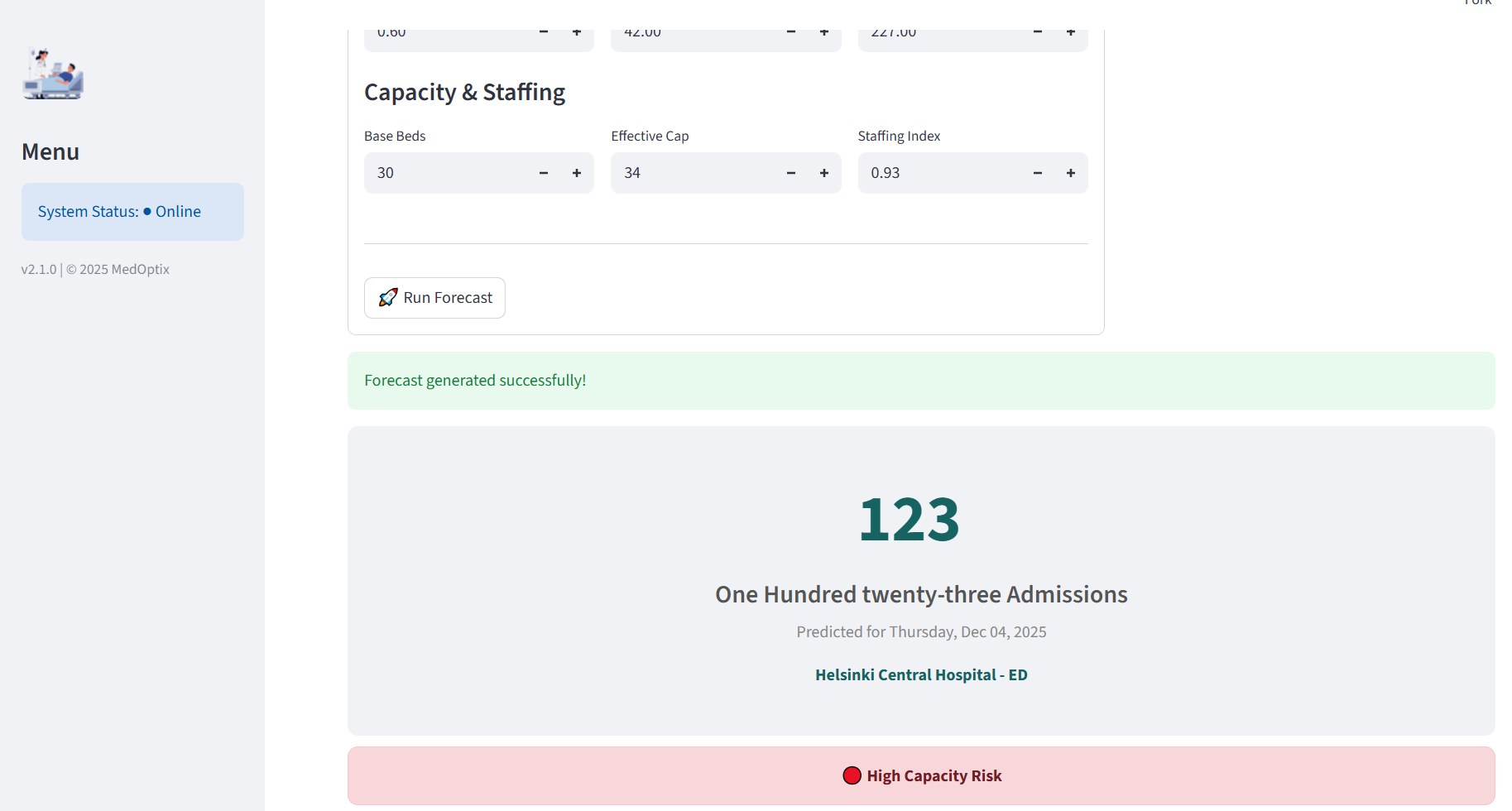The width and height of the screenshot is (1512, 811).
Task: Increment the Staffing Index
Action: 1071,173
